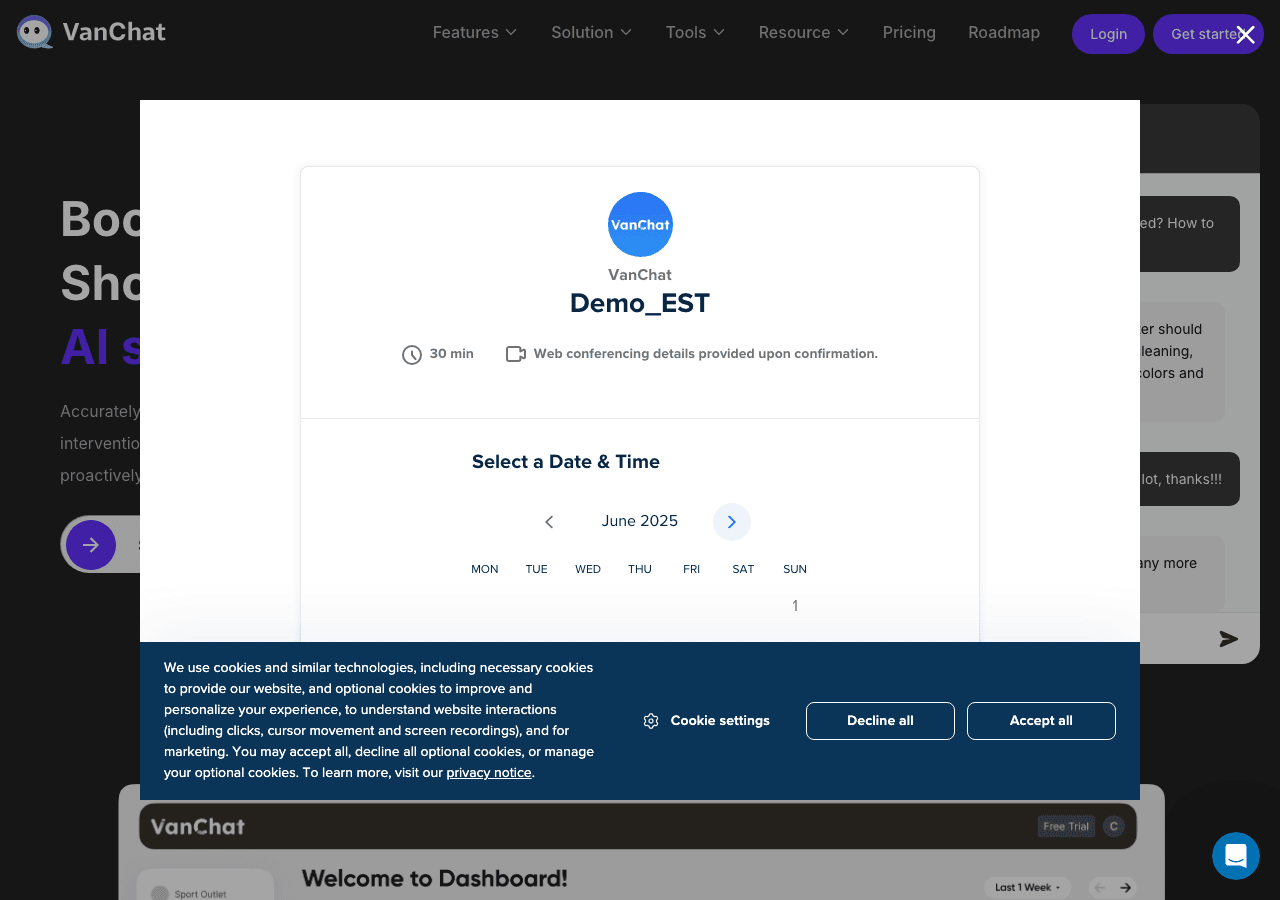The height and width of the screenshot is (900, 1280).
Task: Open Cookie settings
Action: point(707,721)
